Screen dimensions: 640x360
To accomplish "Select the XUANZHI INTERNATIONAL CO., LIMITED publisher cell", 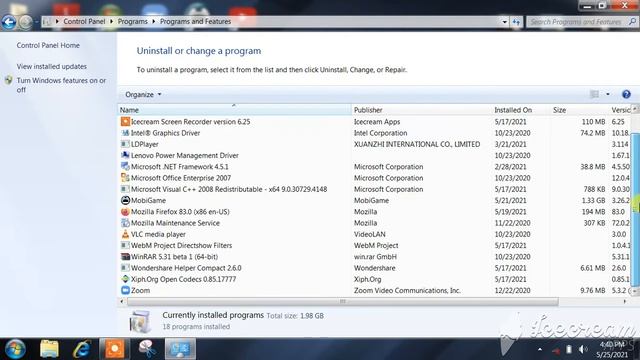I will click(417, 144).
